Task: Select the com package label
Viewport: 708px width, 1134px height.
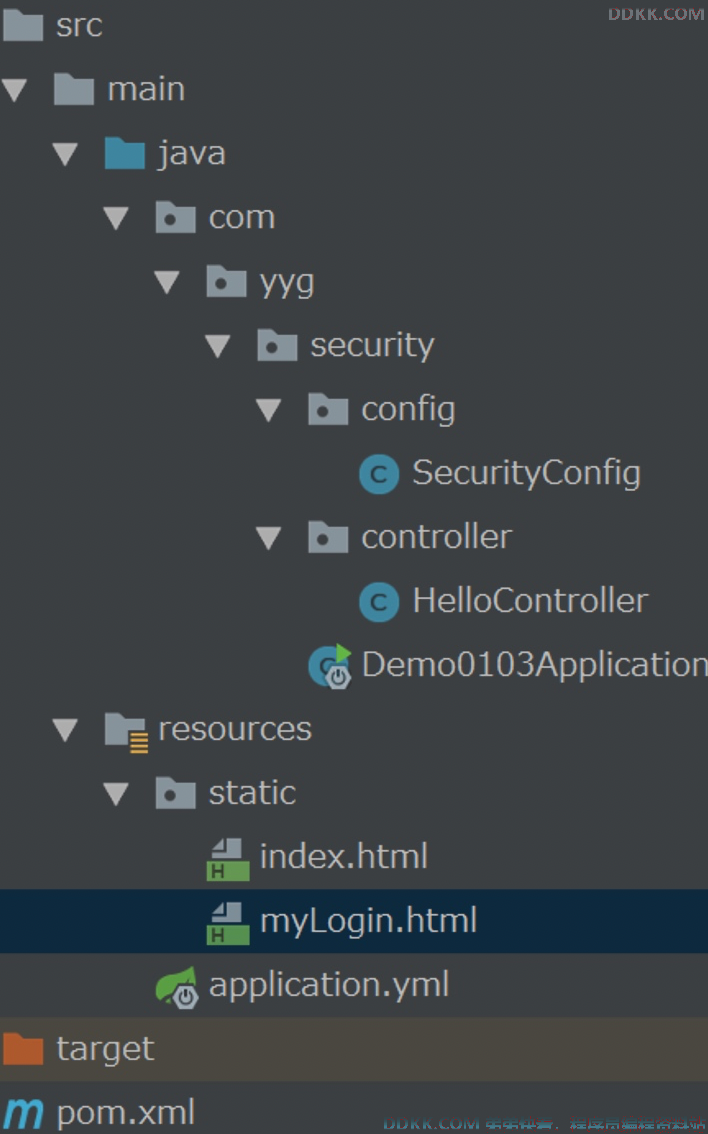Action: (242, 218)
